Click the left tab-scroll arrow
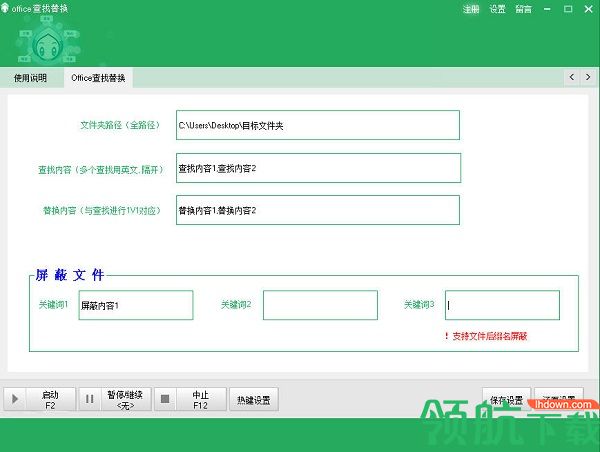This screenshot has width=600, height=452. coord(572,77)
